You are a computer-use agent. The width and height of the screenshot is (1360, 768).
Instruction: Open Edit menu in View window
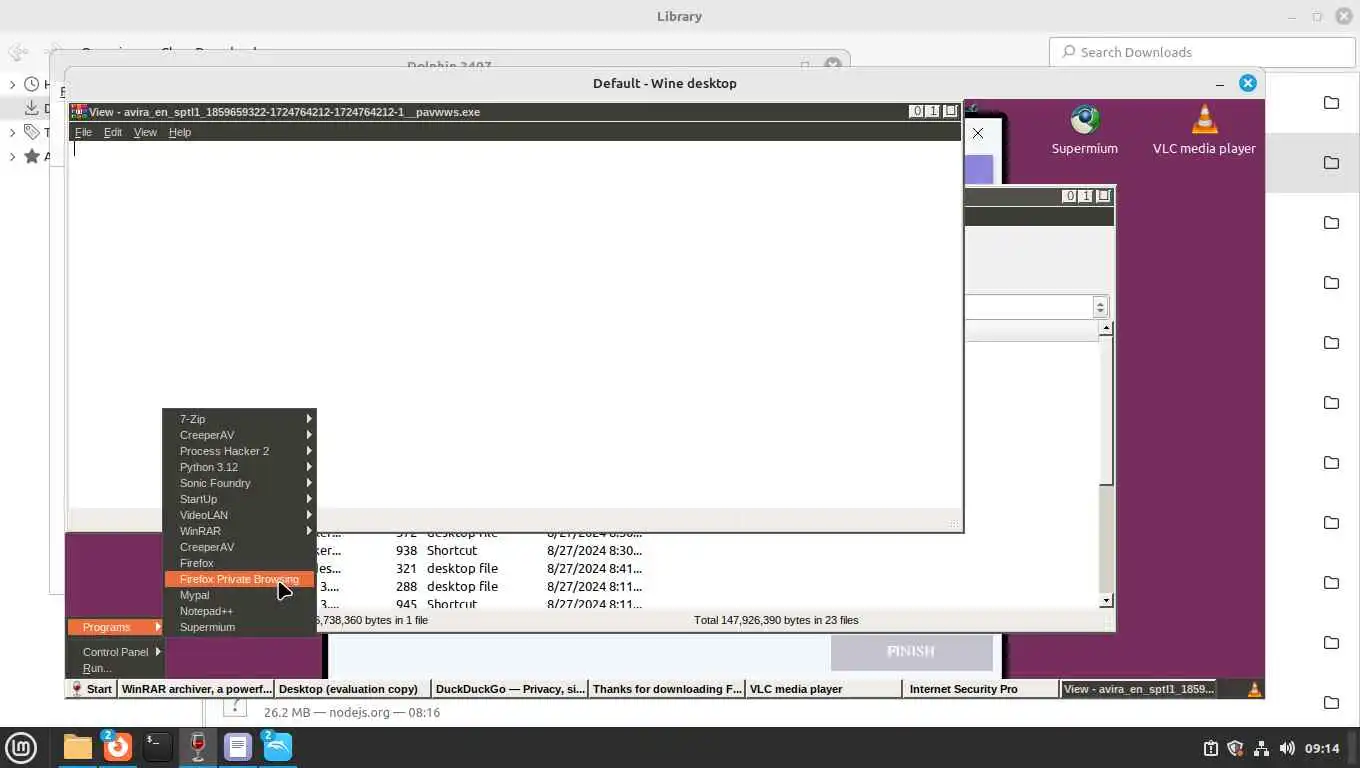coord(113,132)
